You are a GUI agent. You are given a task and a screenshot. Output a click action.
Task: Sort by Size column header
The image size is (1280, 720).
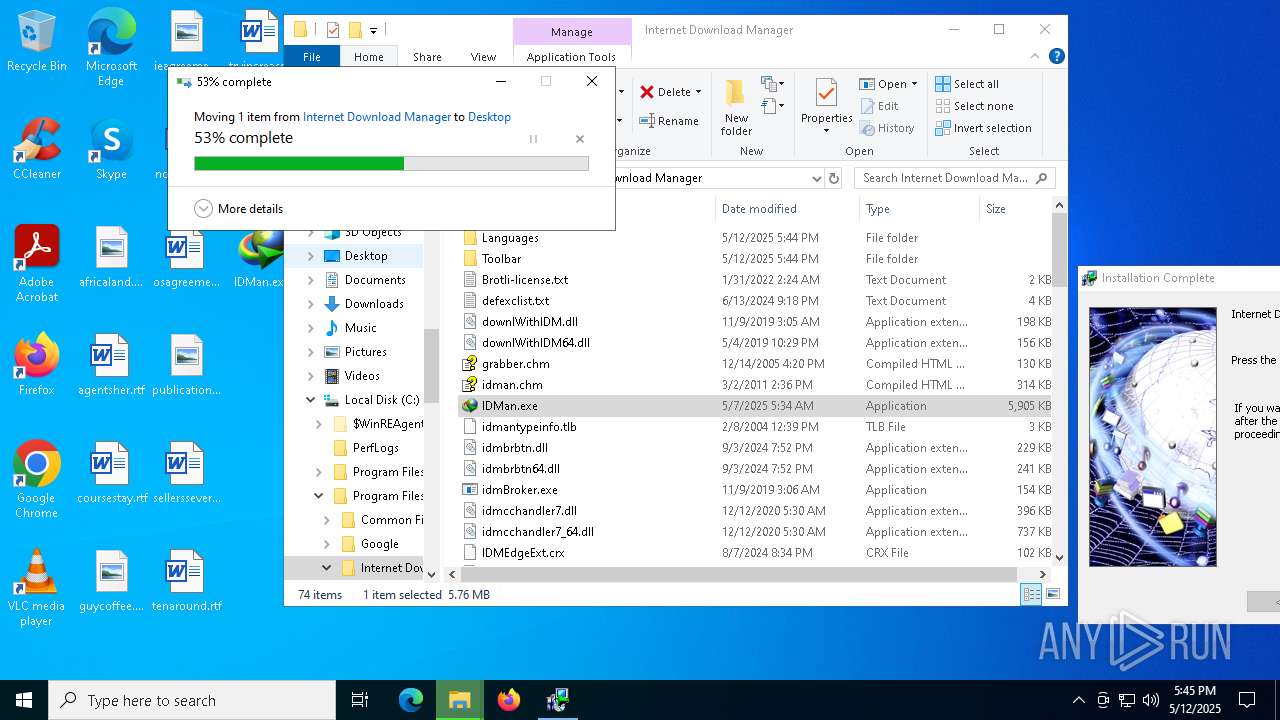click(x=1015, y=209)
